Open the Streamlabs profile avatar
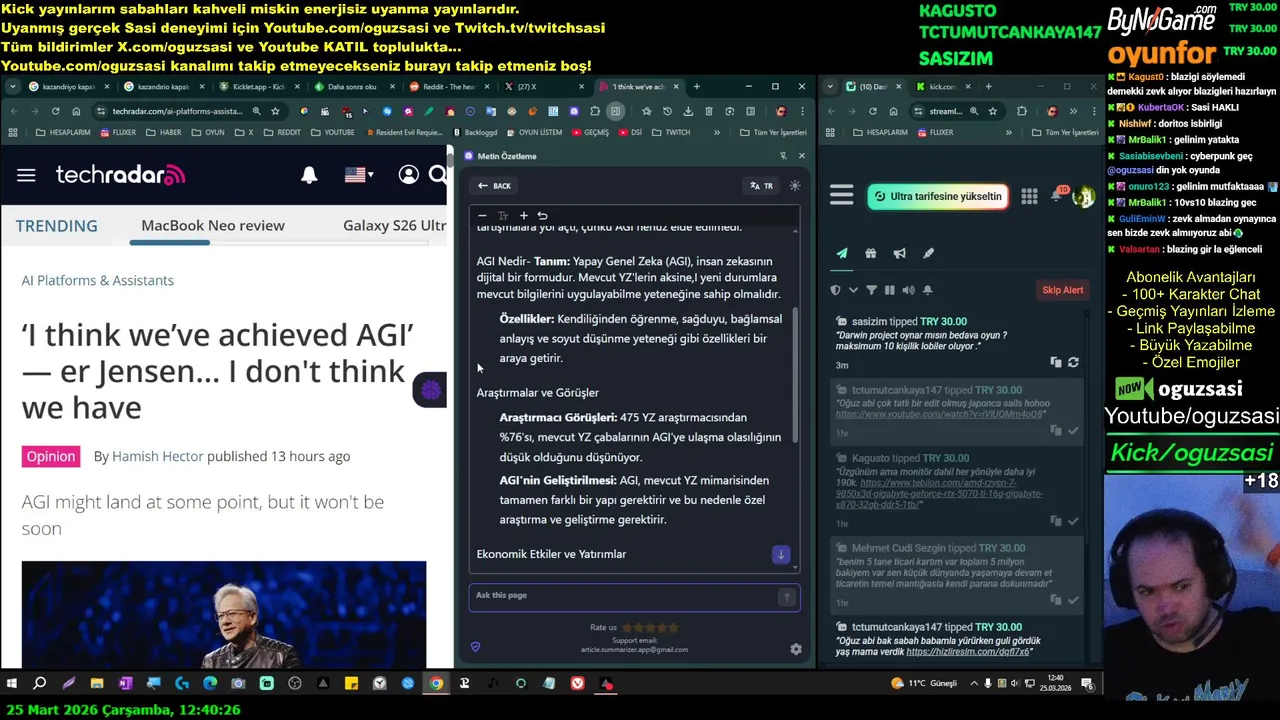The height and width of the screenshot is (720, 1280). (x=1083, y=197)
